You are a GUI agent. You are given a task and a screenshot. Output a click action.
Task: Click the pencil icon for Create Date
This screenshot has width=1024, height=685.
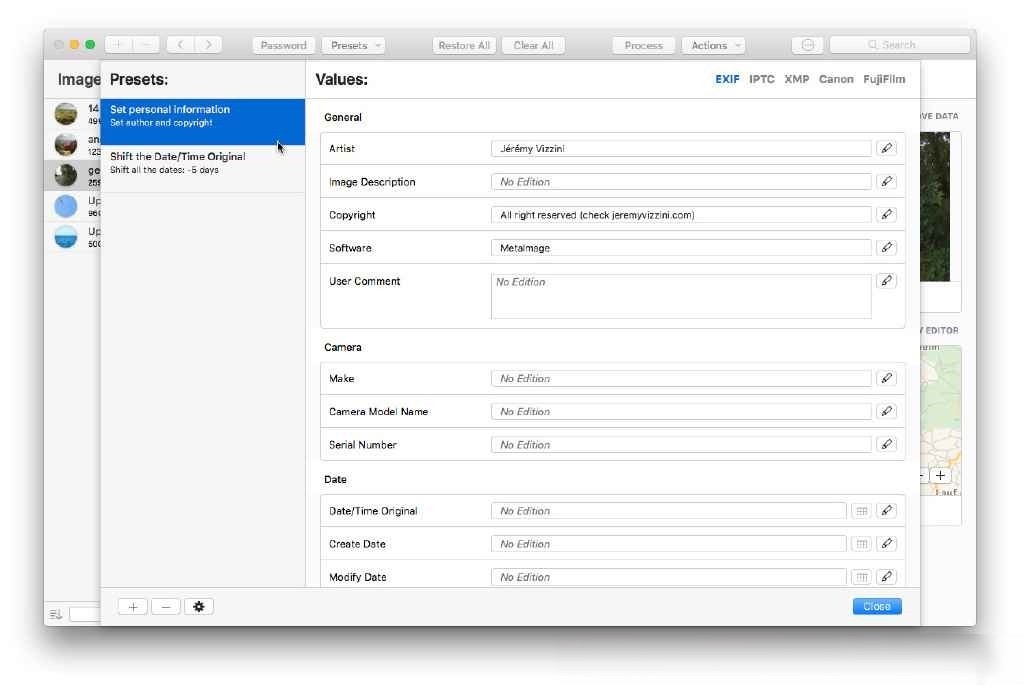coord(886,543)
